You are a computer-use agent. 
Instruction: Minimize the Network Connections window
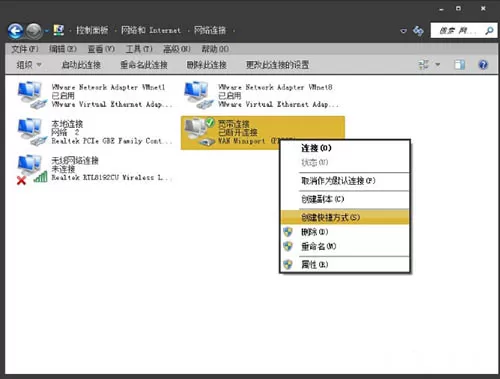(x=441, y=9)
